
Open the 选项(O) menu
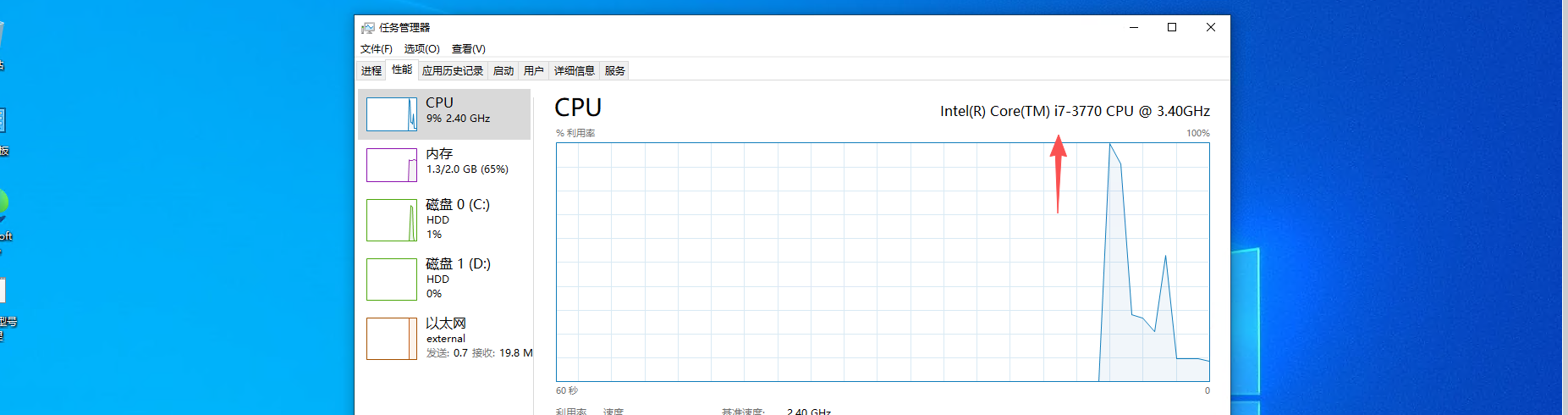coord(421,49)
